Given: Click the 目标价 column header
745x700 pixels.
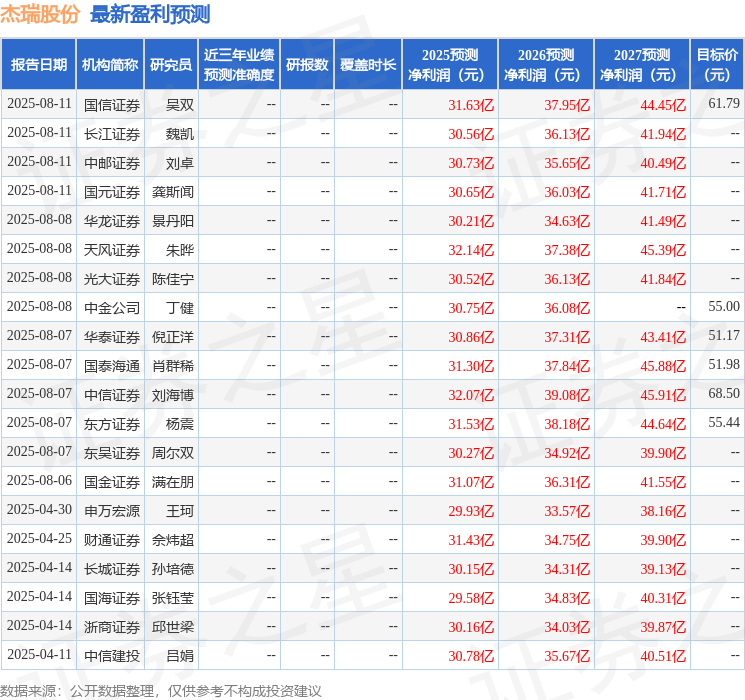Looking at the screenshot, I should coord(717,65).
